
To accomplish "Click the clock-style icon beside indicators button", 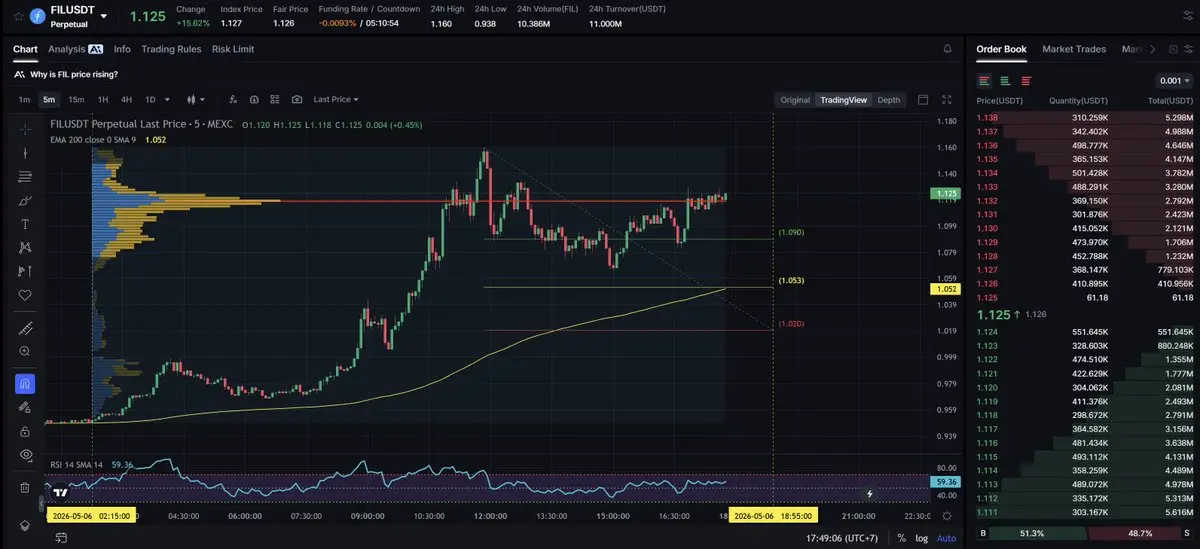I will (254, 100).
